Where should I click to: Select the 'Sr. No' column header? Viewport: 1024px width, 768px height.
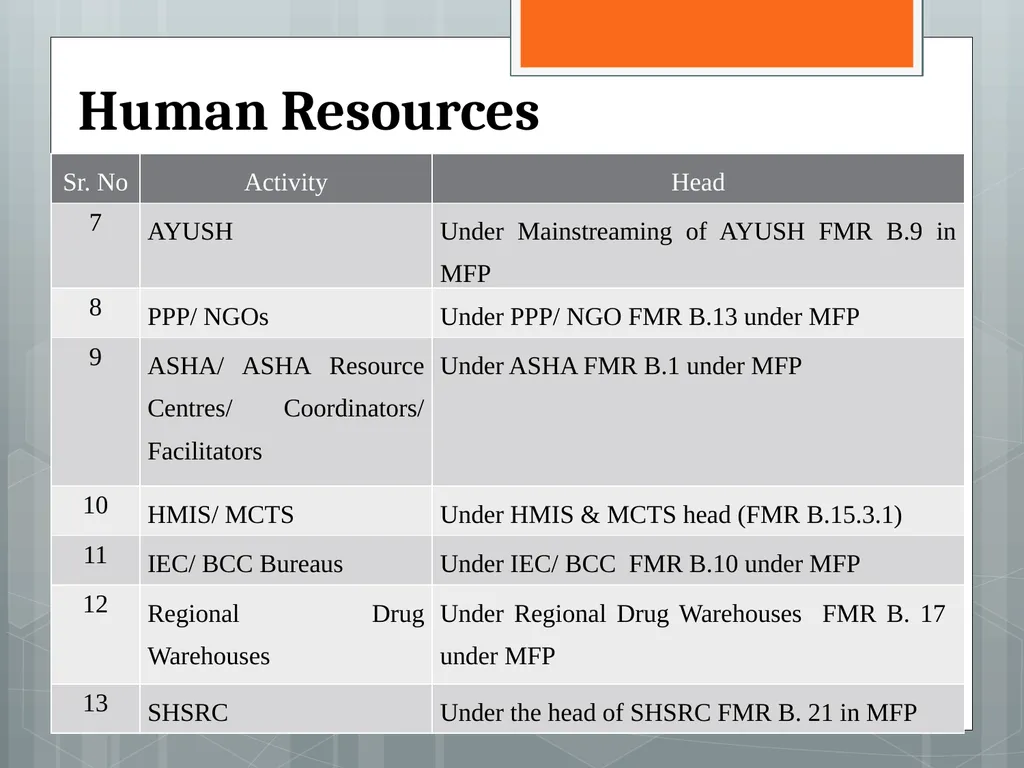[95, 179]
